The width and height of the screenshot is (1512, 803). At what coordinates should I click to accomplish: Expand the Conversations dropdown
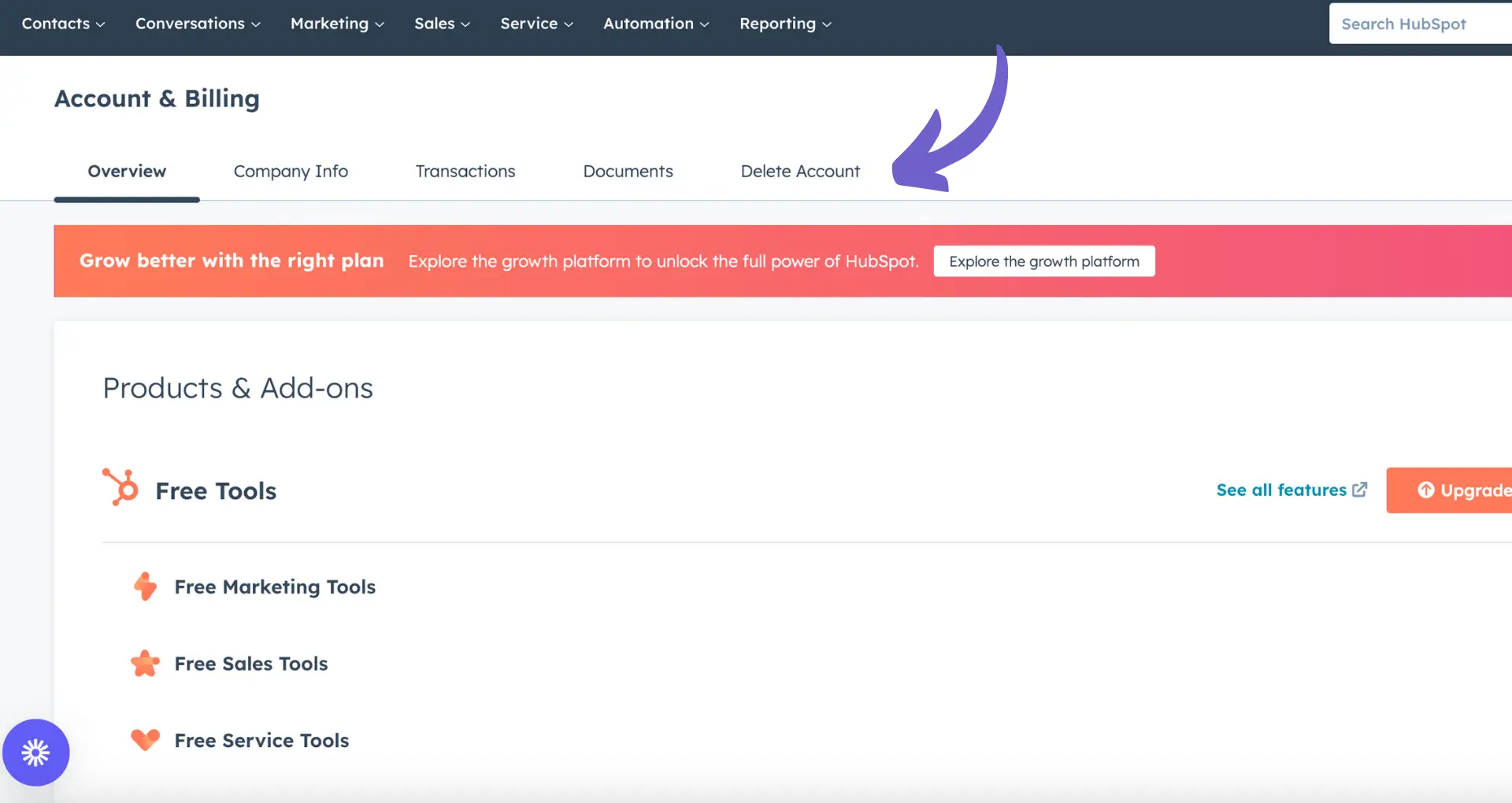pyautogui.click(x=198, y=24)
